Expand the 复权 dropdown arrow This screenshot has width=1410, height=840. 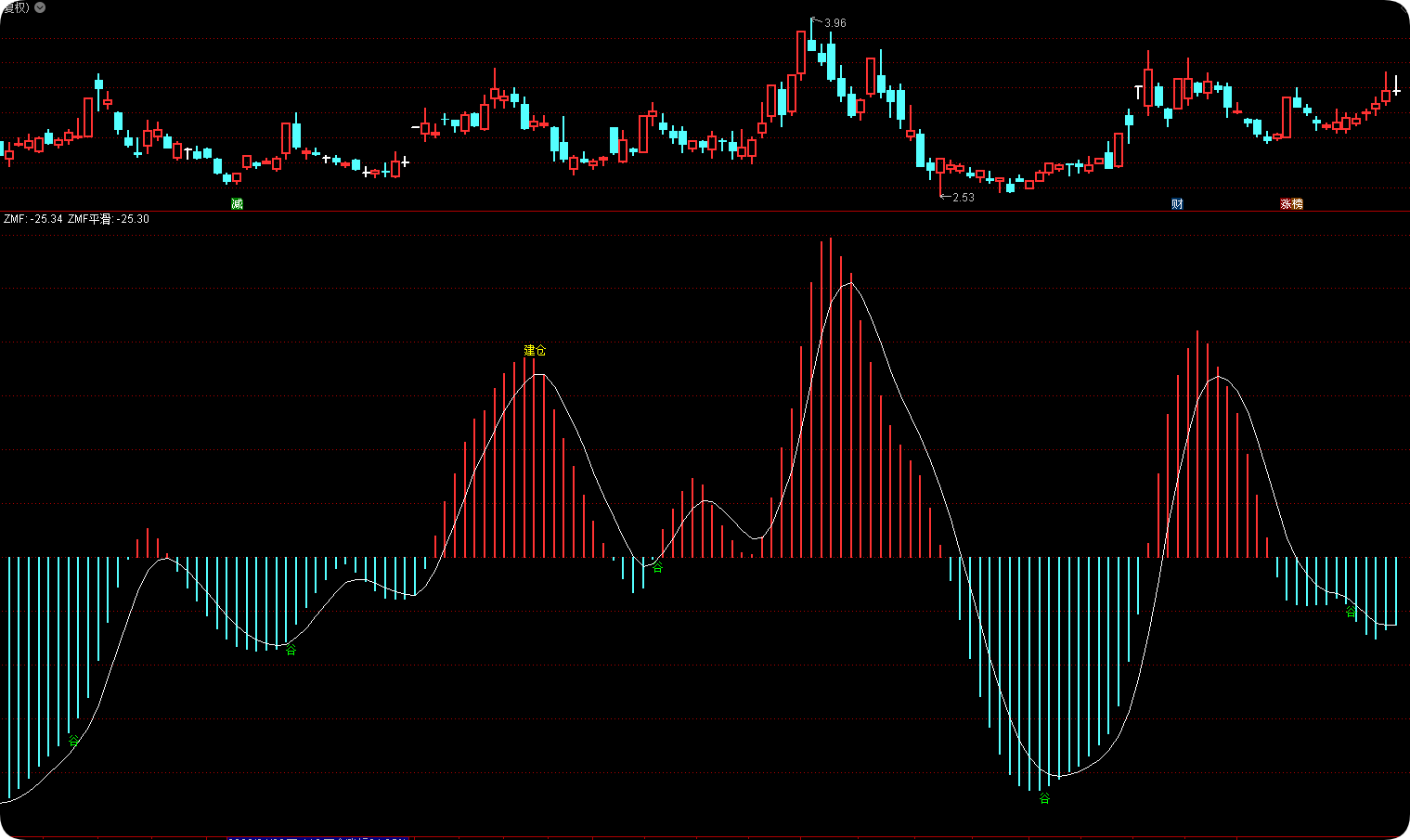pyautogui.click(x=40, y=6)
